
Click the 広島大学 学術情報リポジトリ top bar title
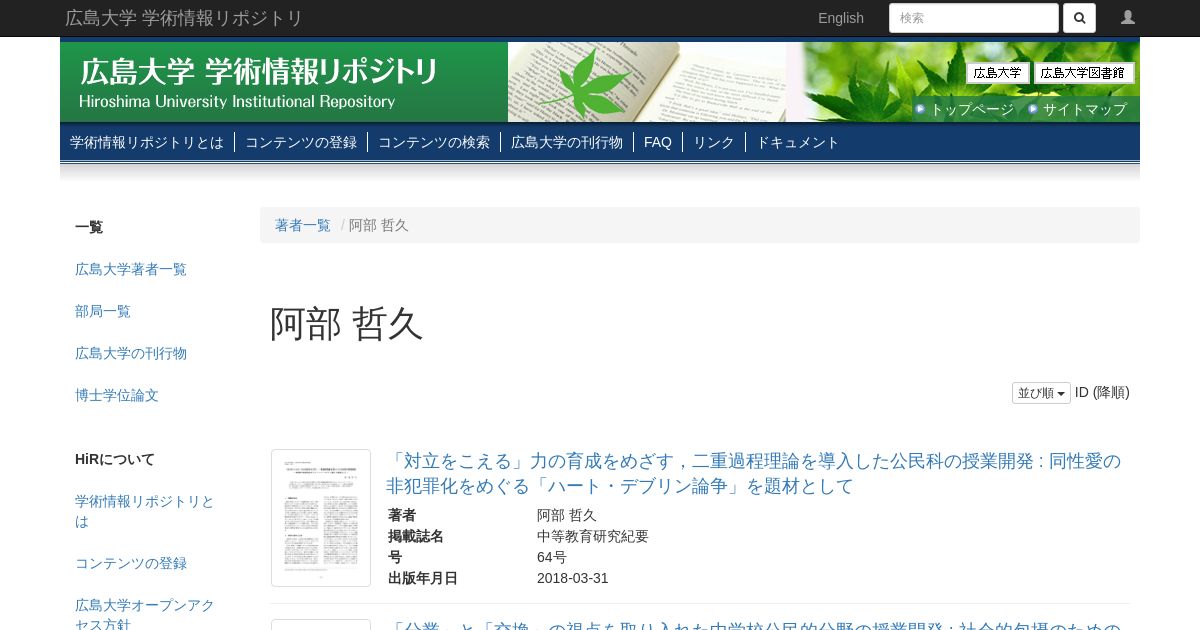coord(184,18)
